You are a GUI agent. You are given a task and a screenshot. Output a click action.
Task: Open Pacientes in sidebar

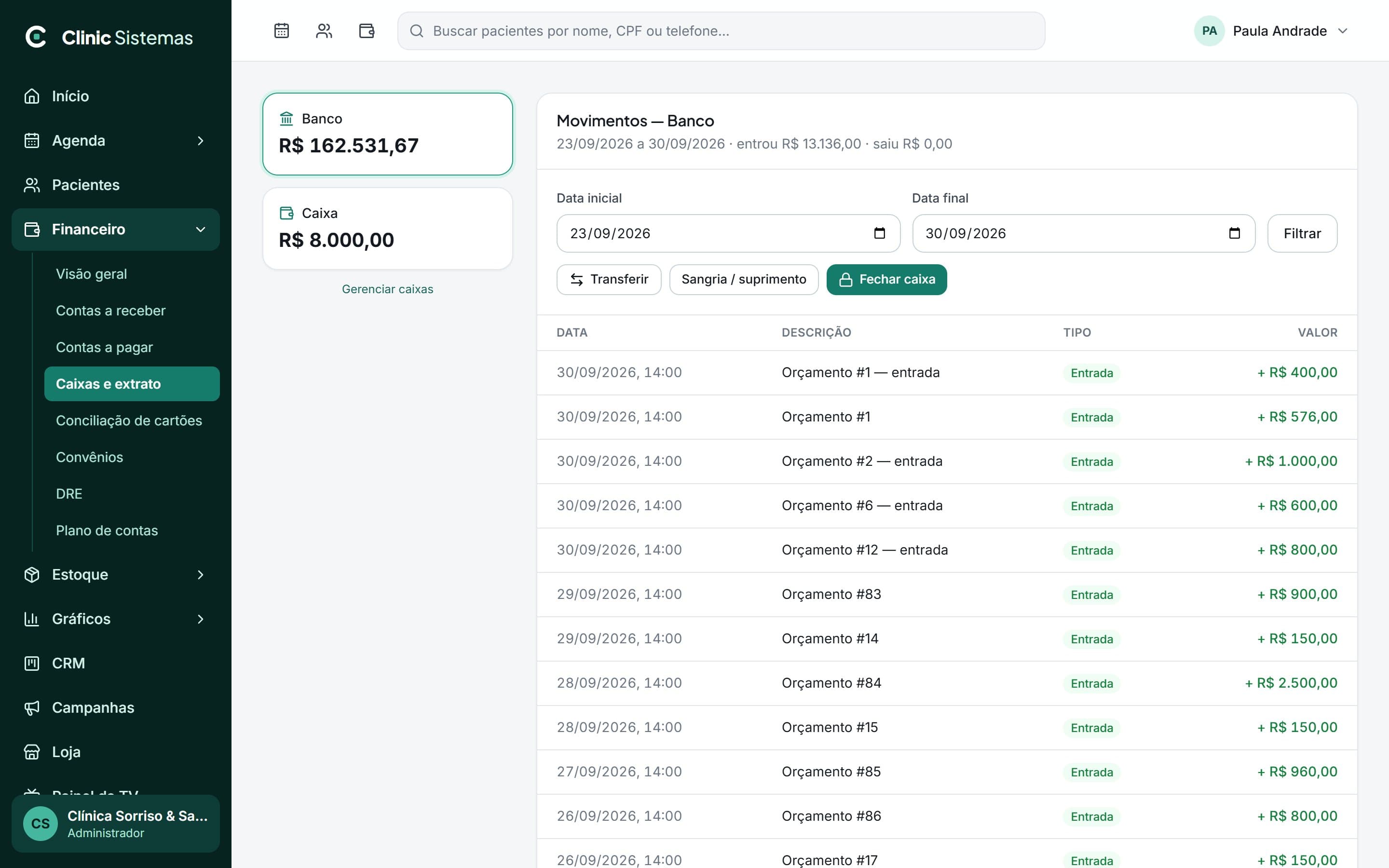pyautogui.click(x=115, y=185)
